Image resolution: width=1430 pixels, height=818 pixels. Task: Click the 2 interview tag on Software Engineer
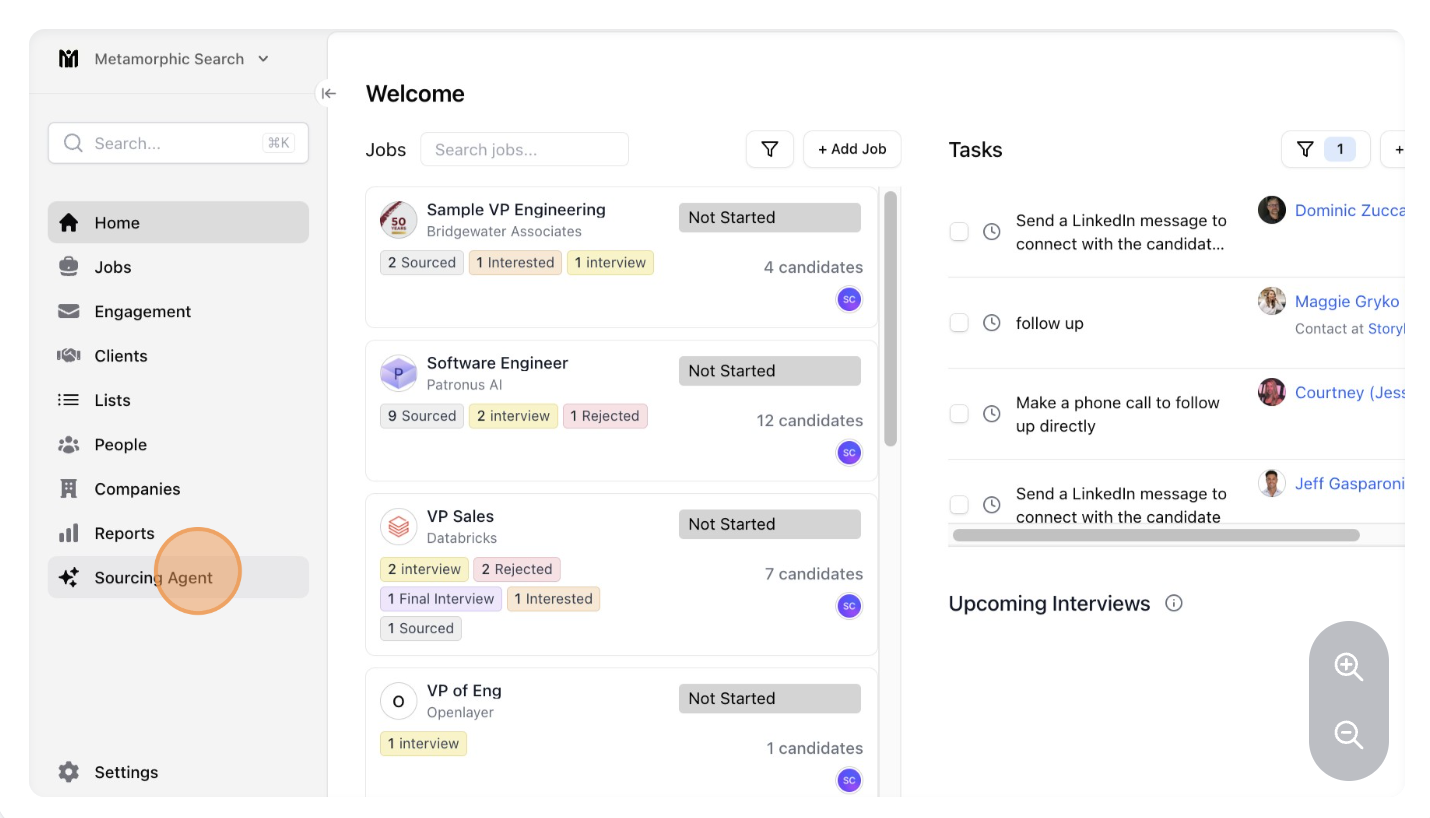513,416
